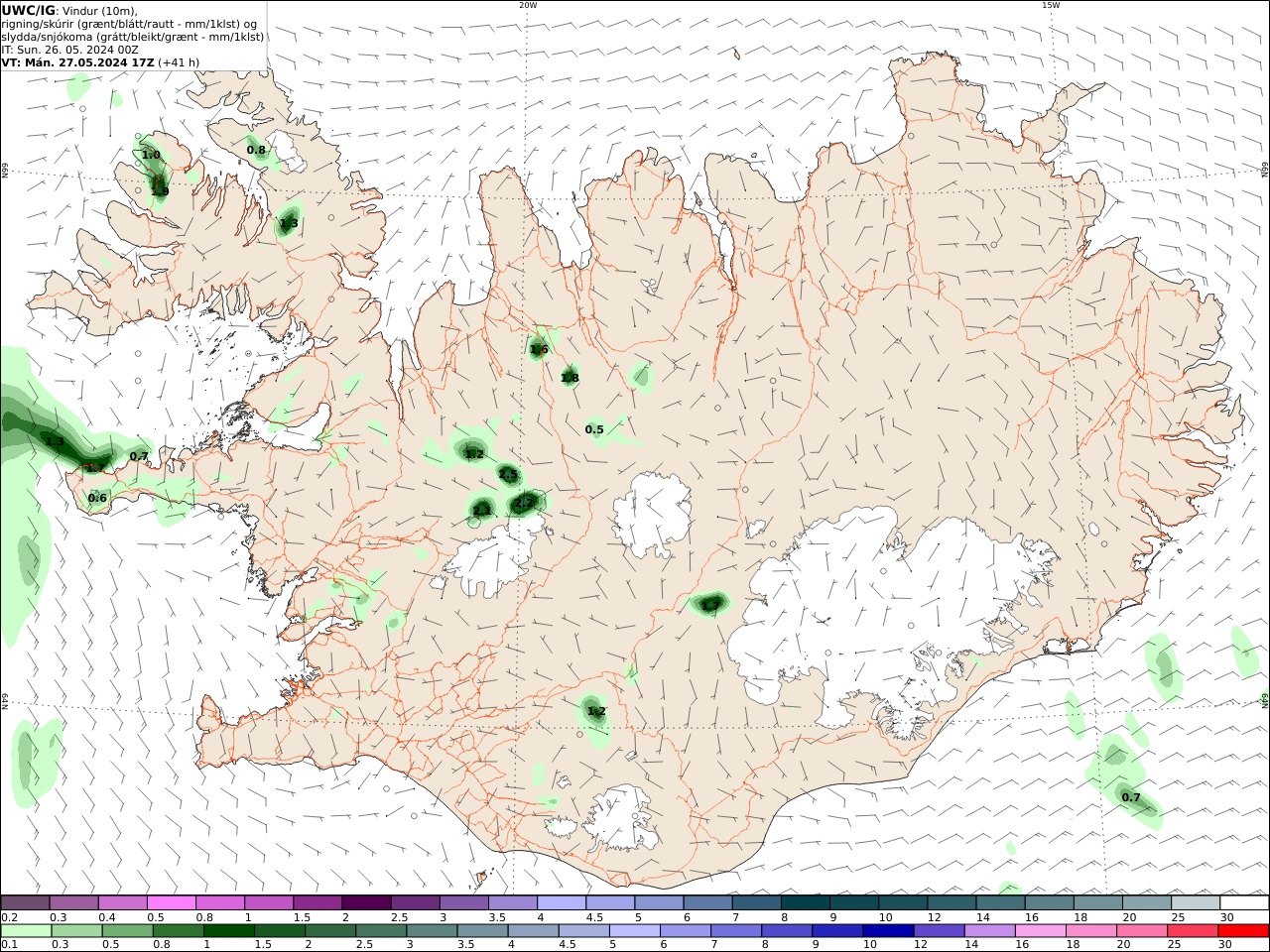The width and height of the screenshot is (1270, 952).
Task: Click the 0.1 label in the rain legend
Action: (9, 944)
